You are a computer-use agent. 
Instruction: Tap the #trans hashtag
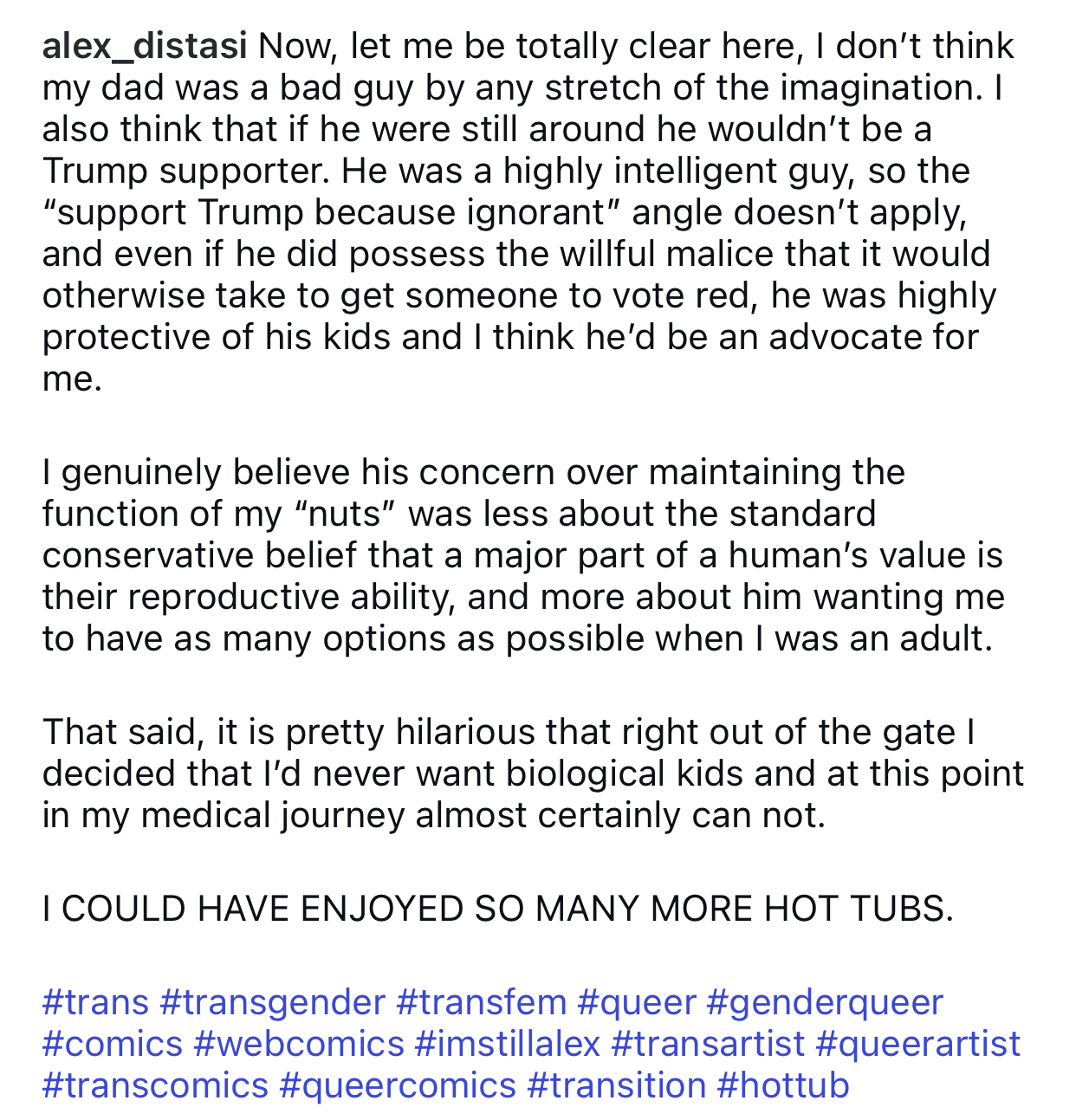pos(95,1002)
